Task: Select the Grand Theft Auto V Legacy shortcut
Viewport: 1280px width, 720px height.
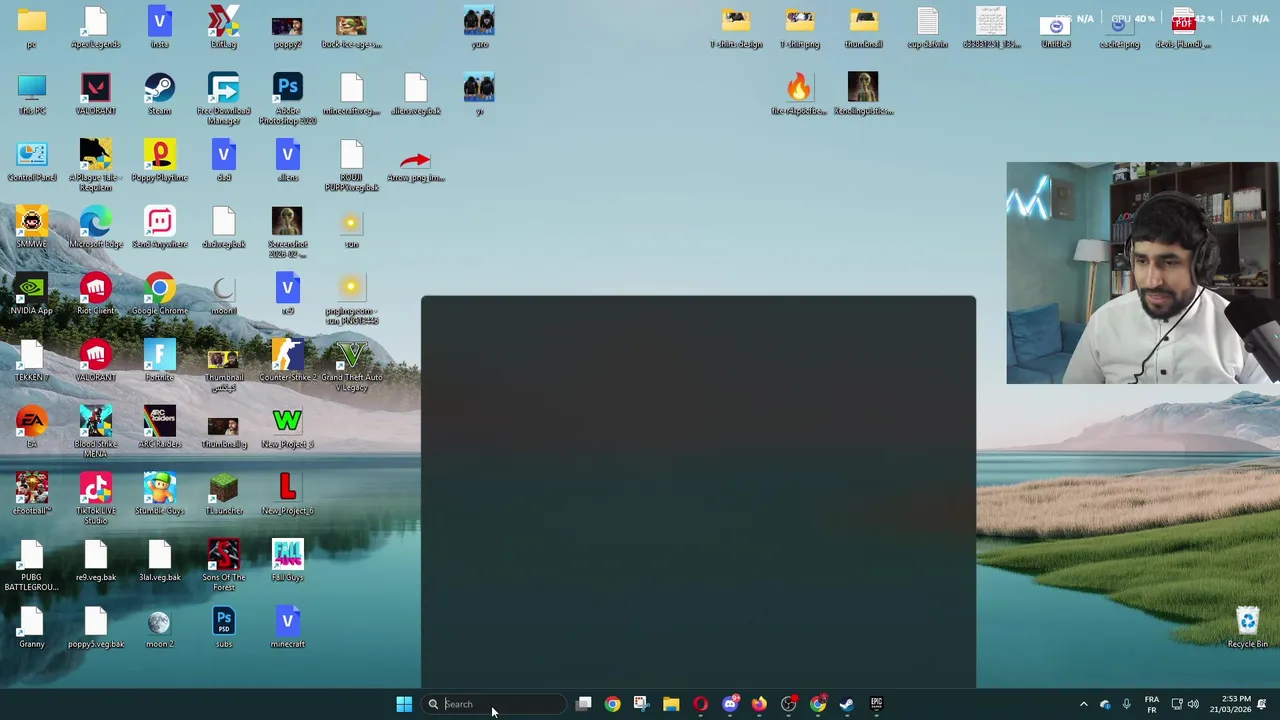Action: pyautogui.click(x=351, y=365)
